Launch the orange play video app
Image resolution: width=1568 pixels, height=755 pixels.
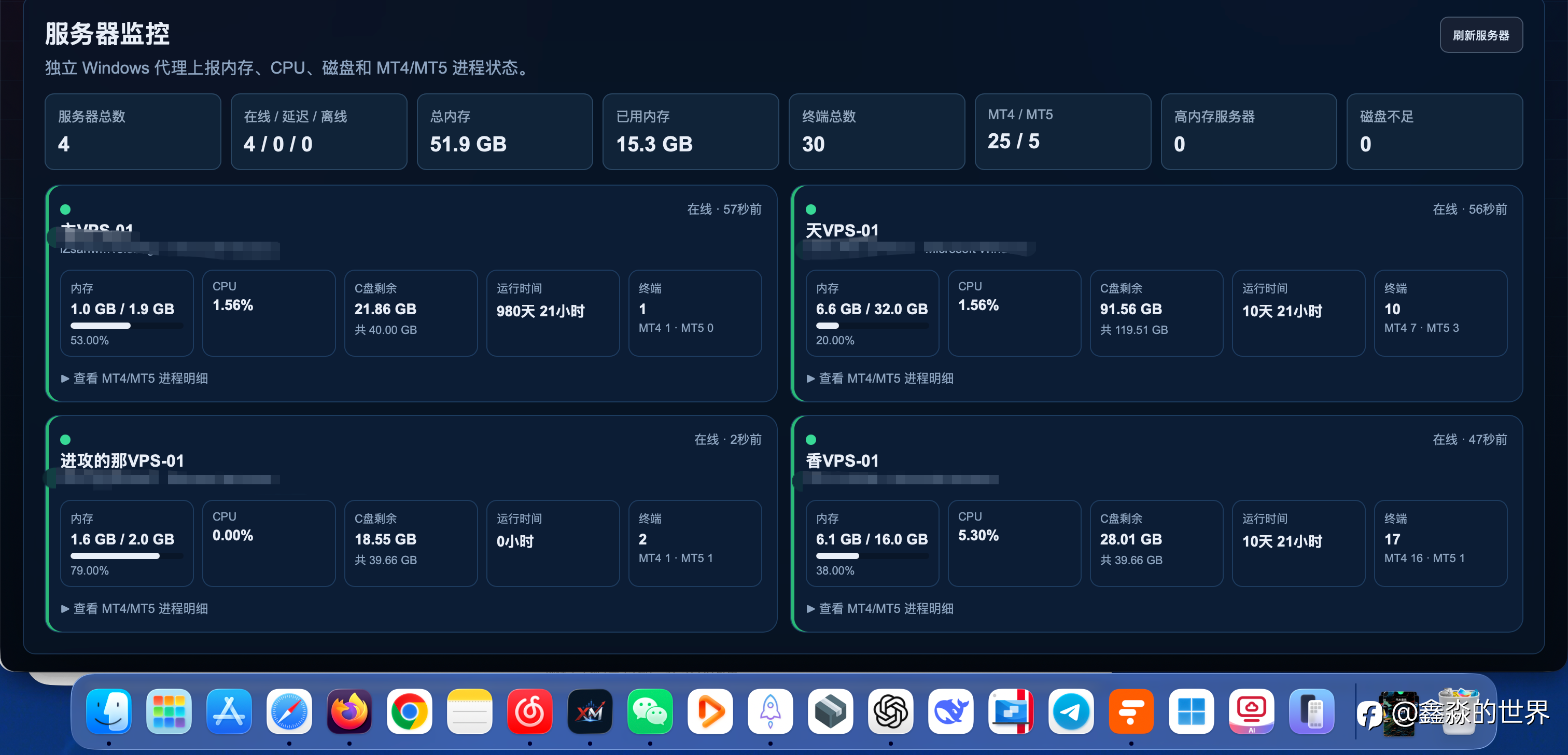(710, 711)
